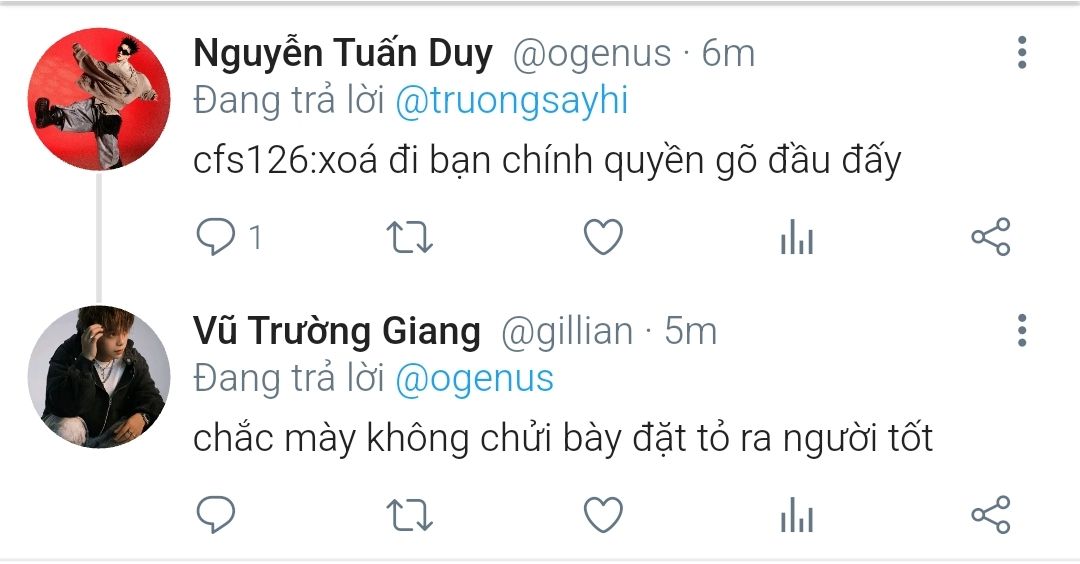
Task: Open Vũ Trường Giang's profile picture
Action: [99, 377]
